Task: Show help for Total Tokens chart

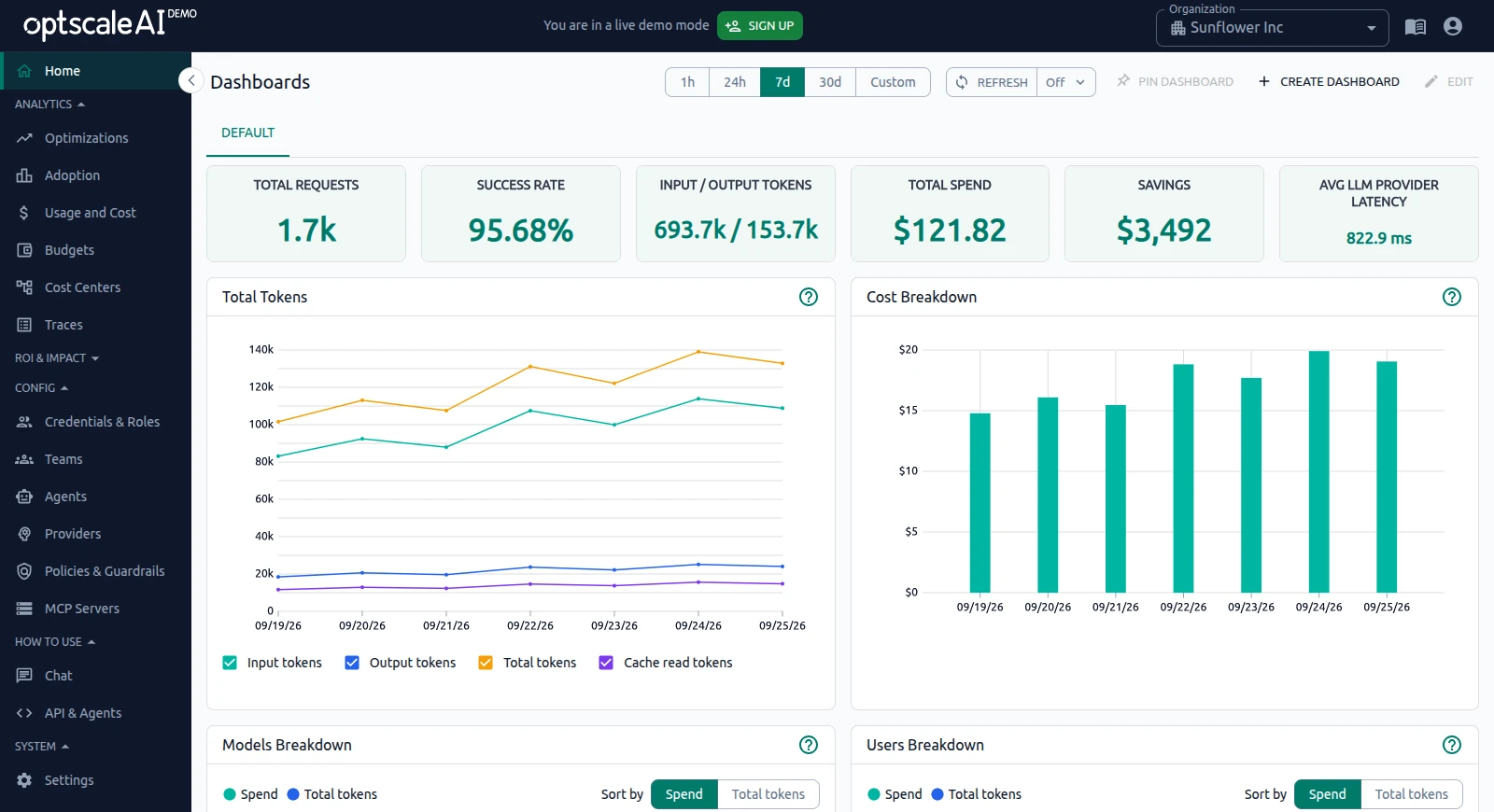Action: 809,297
